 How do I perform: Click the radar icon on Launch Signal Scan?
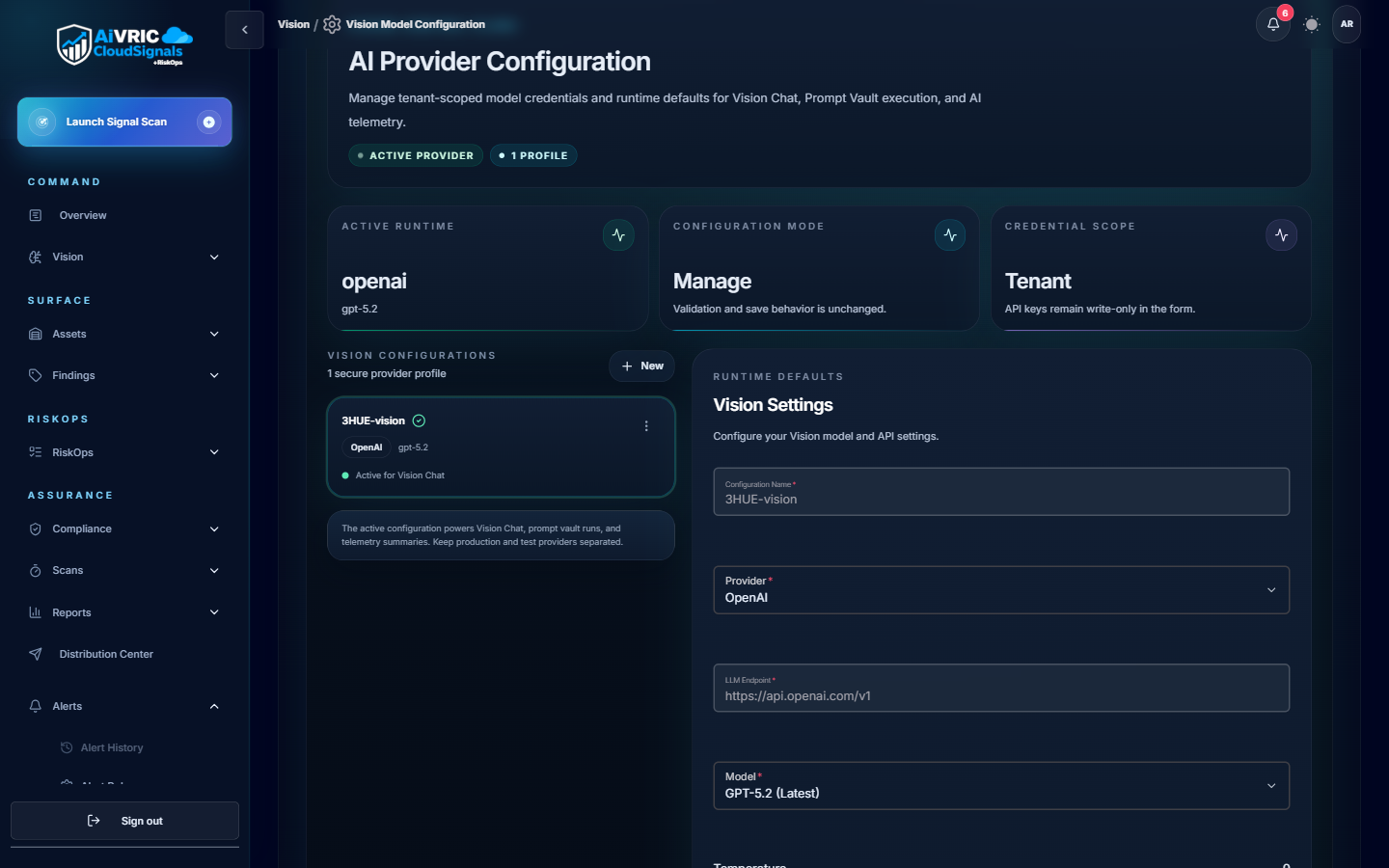(42, 122)
